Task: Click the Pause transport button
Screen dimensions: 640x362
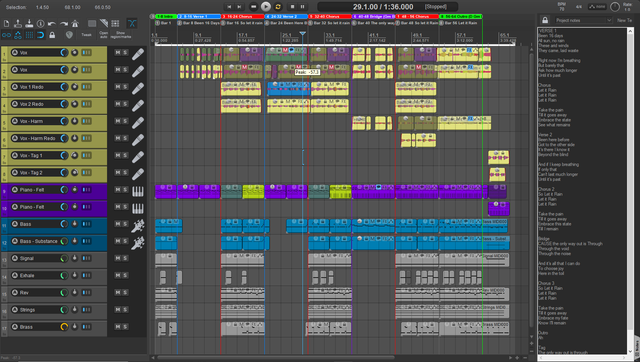Action: pyautogui.click(x=302, y=7)
